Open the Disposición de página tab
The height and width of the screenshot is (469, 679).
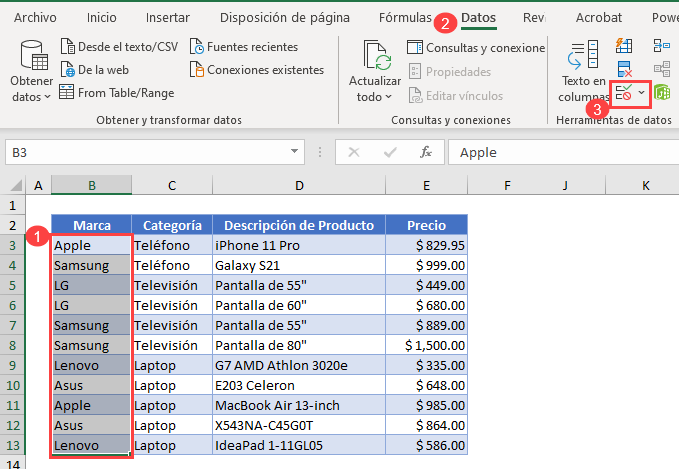[x=285, y=18]
